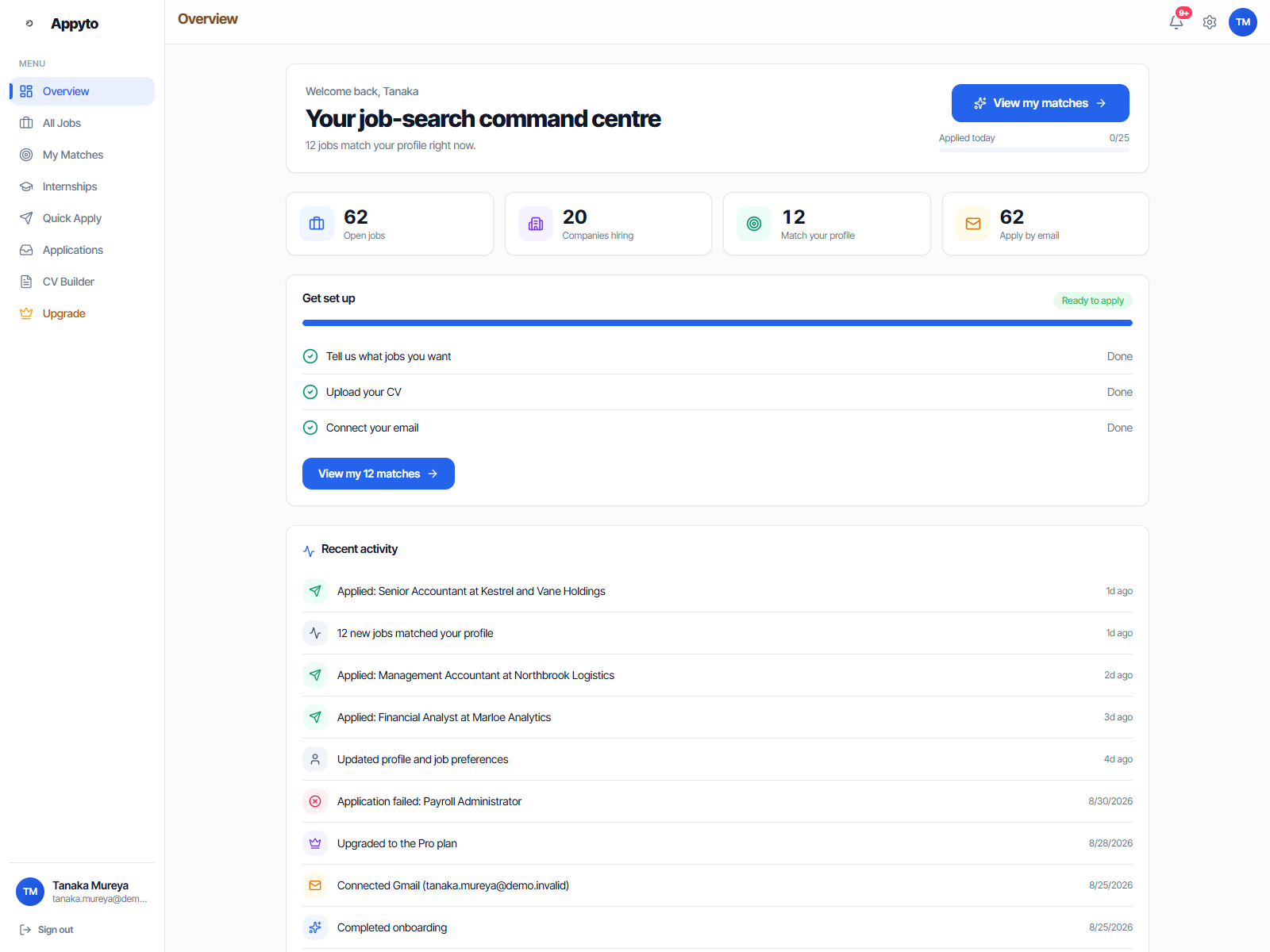Open the 62 Open jobs stat card
The width and height of the screenshot is (1270, 952).
point(390,224)
